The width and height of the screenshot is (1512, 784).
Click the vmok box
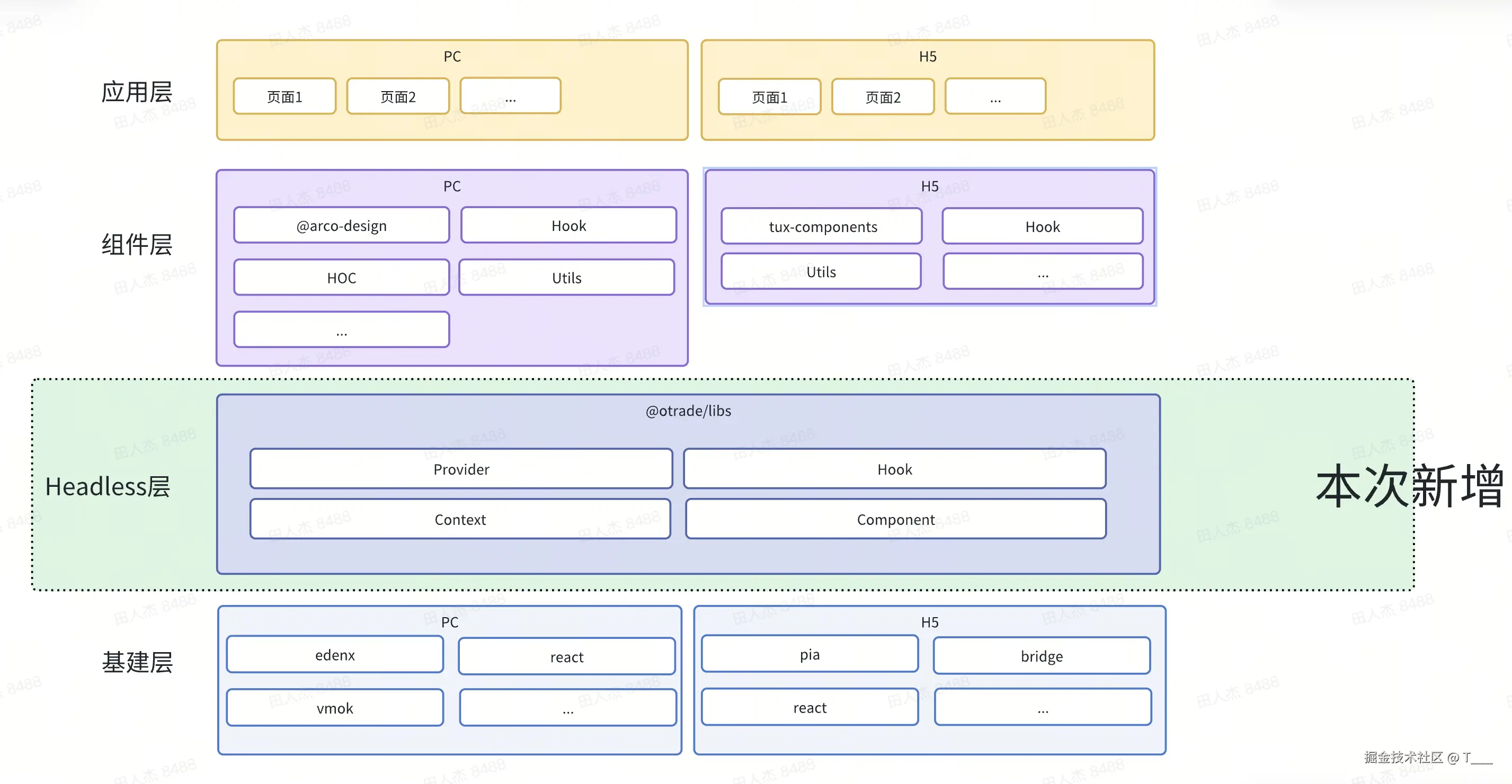[335, 708]
